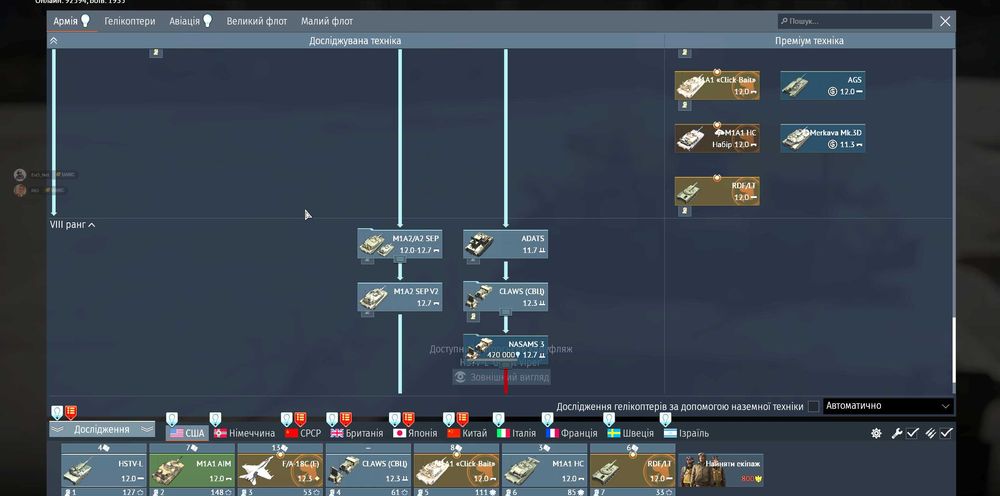Click the wrench repair icon
1000x496 pixels.
896,434
